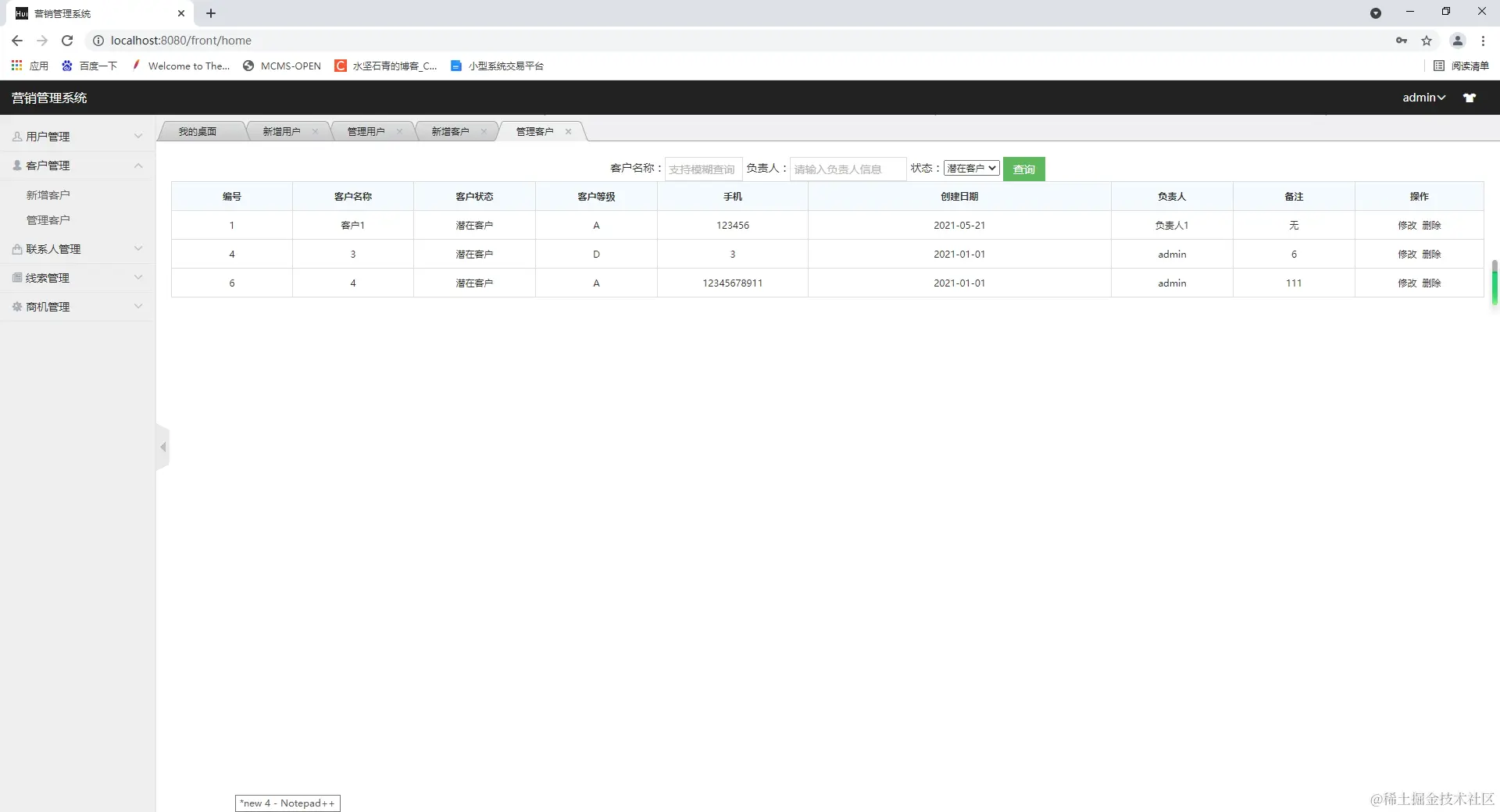1500x812 pixels.
Task: Open the MCMS-OPEN bookmark
Action: click(282, 66)
